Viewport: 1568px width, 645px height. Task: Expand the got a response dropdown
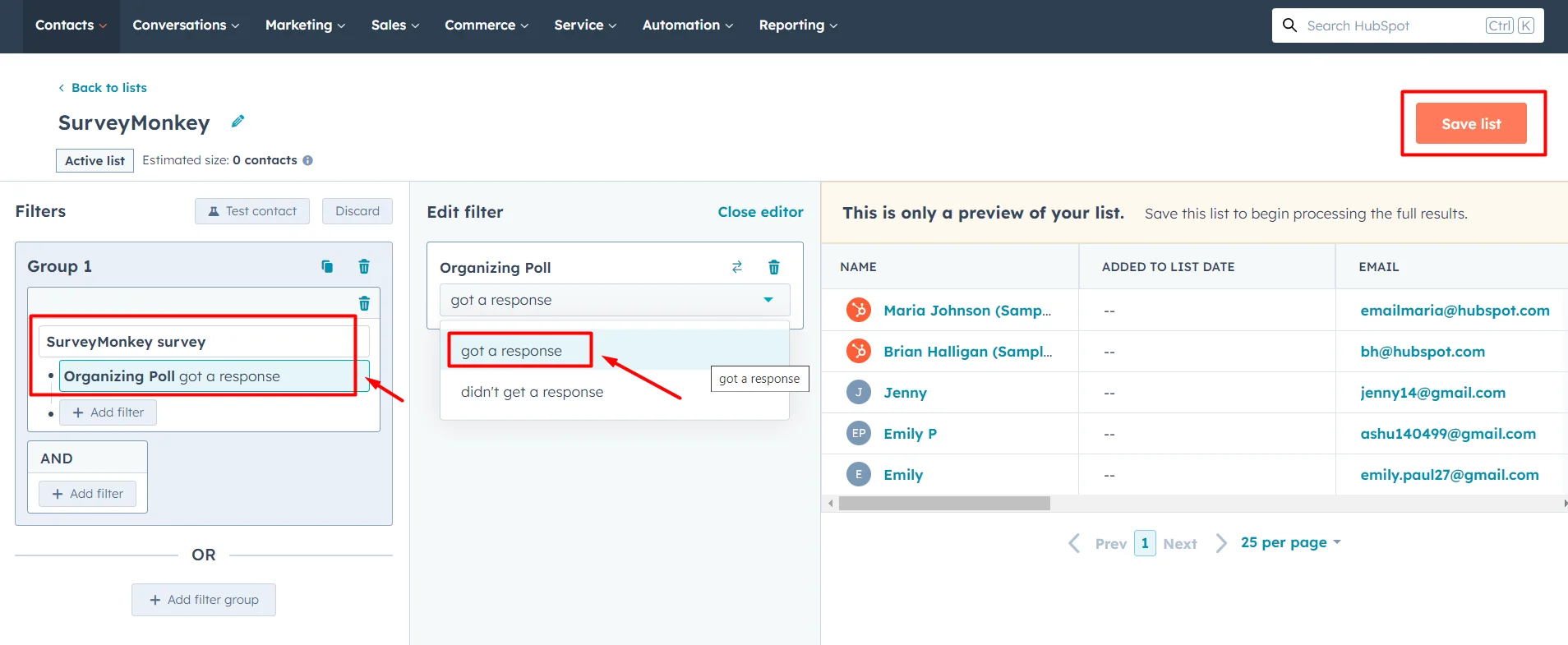[615, 300]
